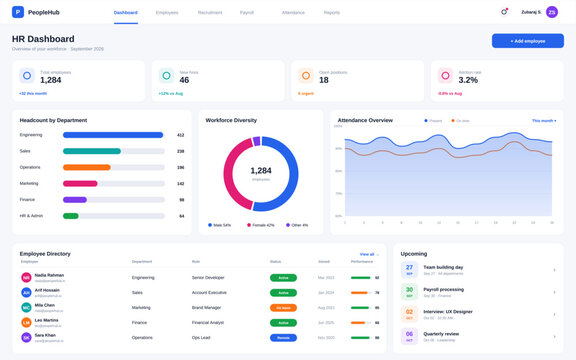This screenshot has height=360, width=576.
Task: Click the View all link in Employee Directory
Action: 369,254
